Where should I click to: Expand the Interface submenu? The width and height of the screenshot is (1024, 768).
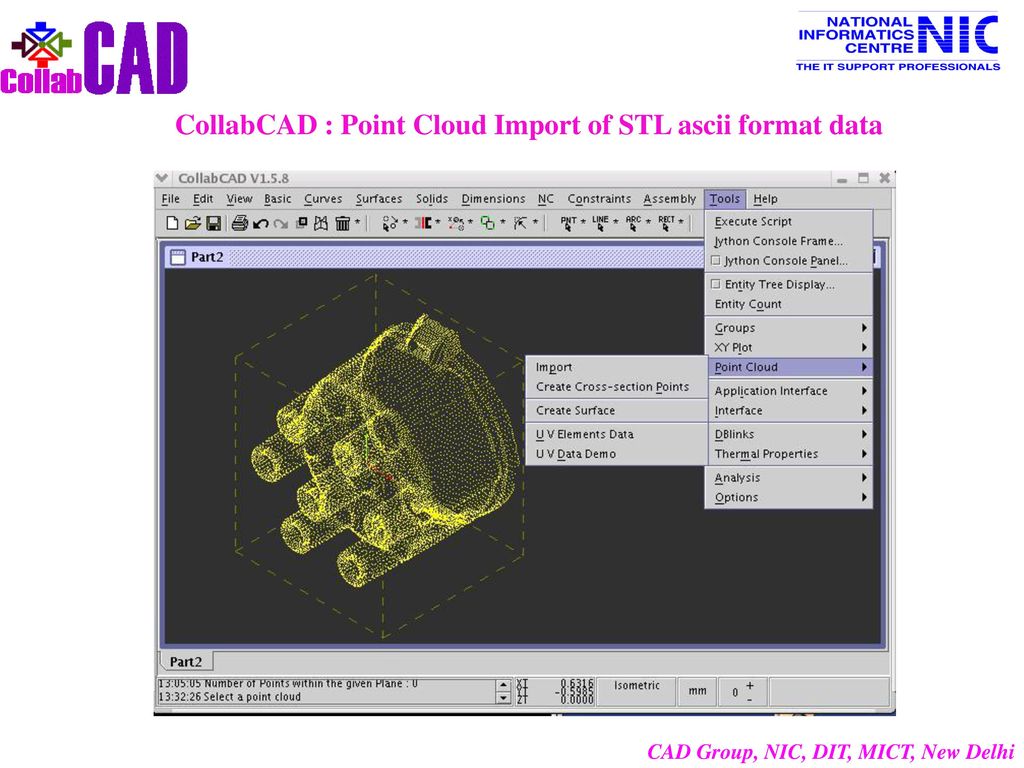pyautogui.click(x=789, y=410)
